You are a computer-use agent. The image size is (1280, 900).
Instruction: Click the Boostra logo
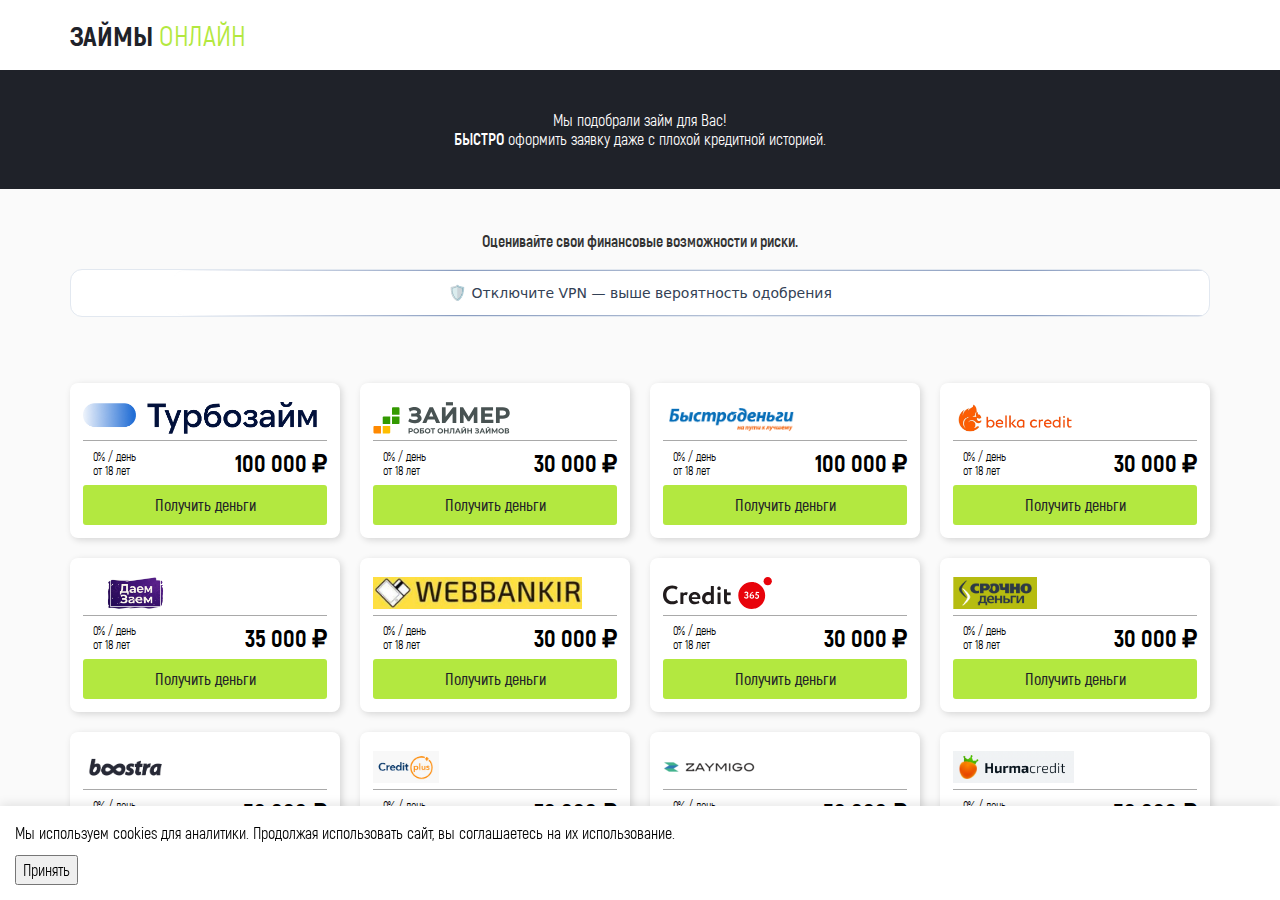[125, 767]
